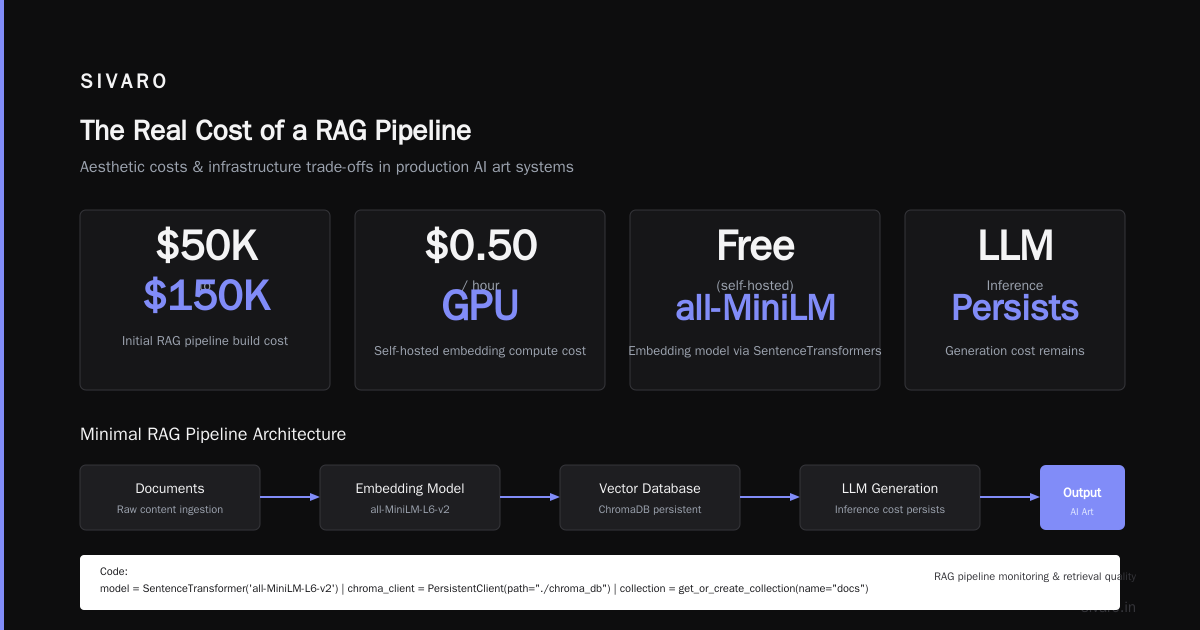Image resolution: width=1200 pixels, height=630 pixels.
Task: Select the $50K build cost card
Action: (205, 300)
